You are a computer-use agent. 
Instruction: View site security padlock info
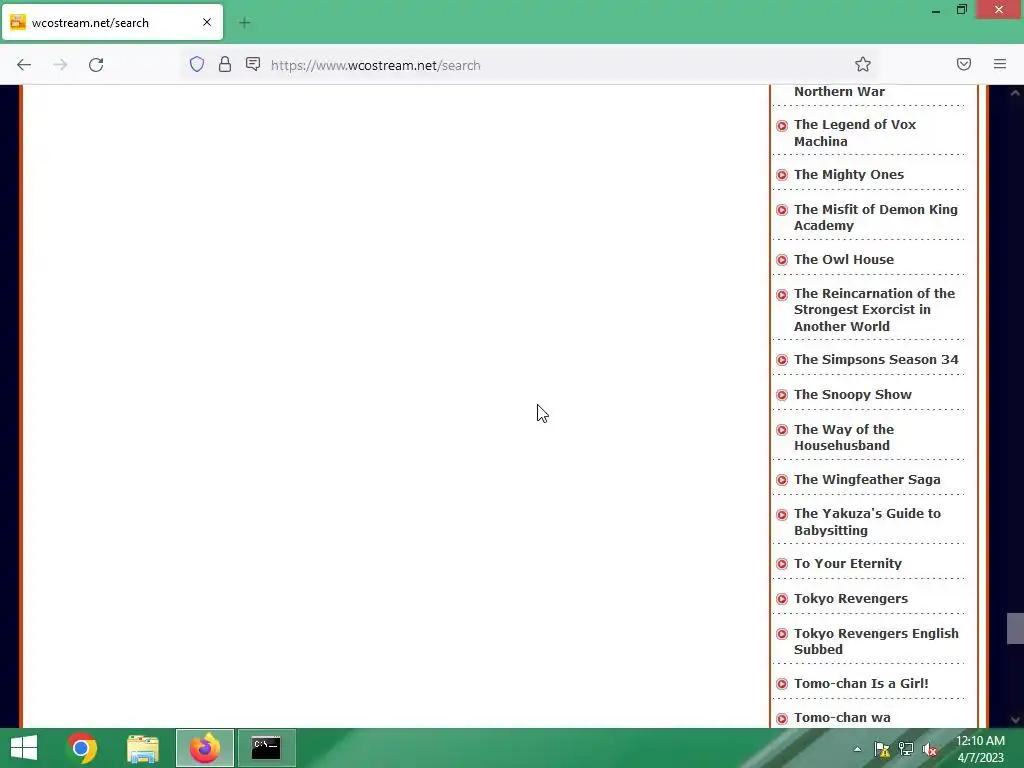[x=225, y=64]
